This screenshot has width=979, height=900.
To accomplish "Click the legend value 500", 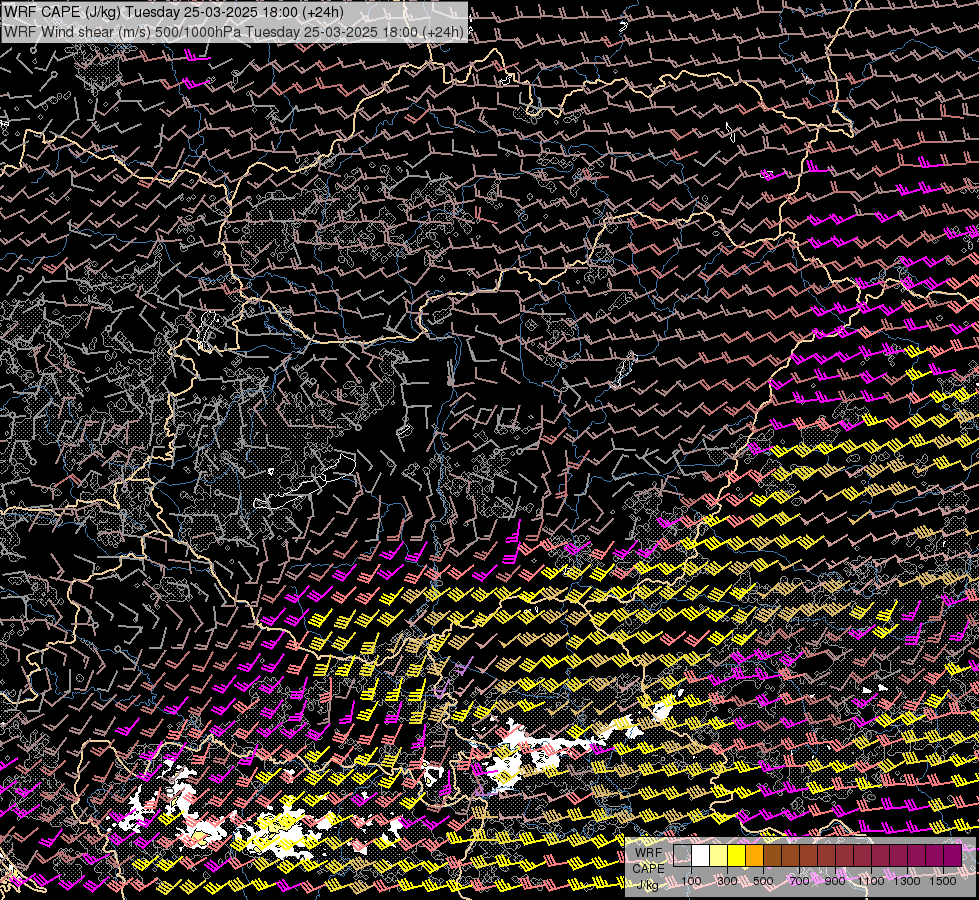I will (x=763, y=881).
